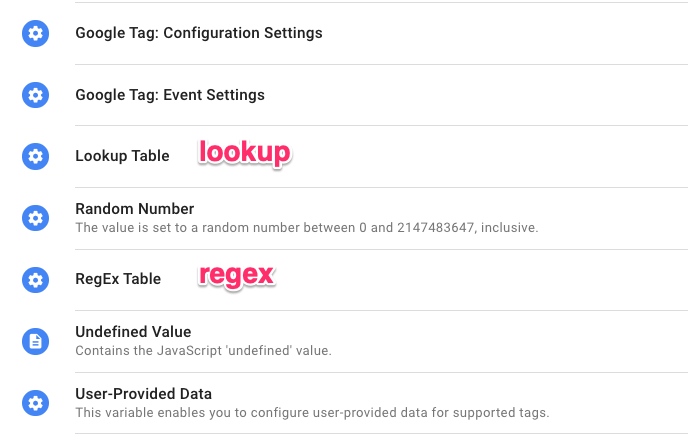This screenshot has height=444, width=688.
Task: Click the Random Number description text
Action: [x=307, y=228]
